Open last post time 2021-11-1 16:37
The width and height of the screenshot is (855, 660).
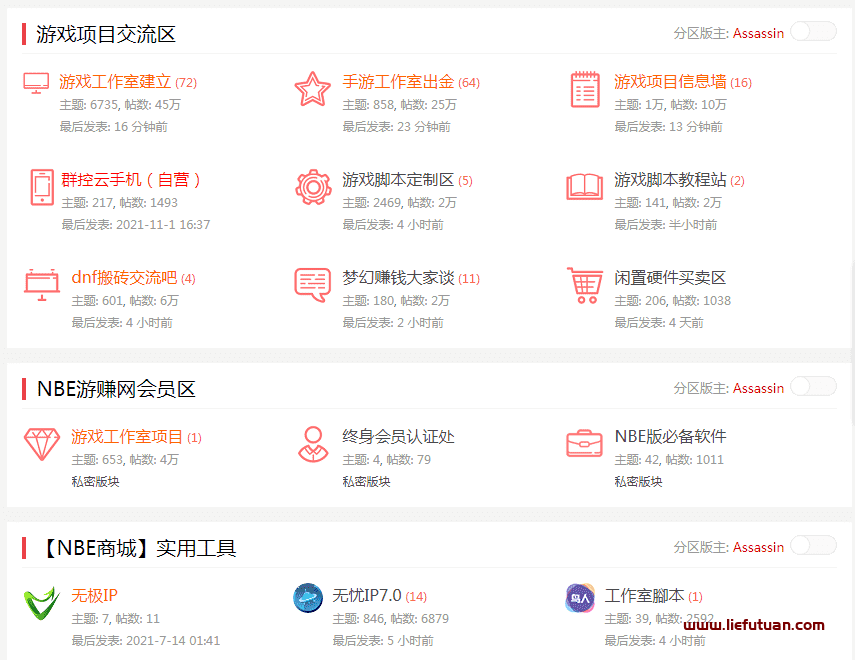click(163, 225)
